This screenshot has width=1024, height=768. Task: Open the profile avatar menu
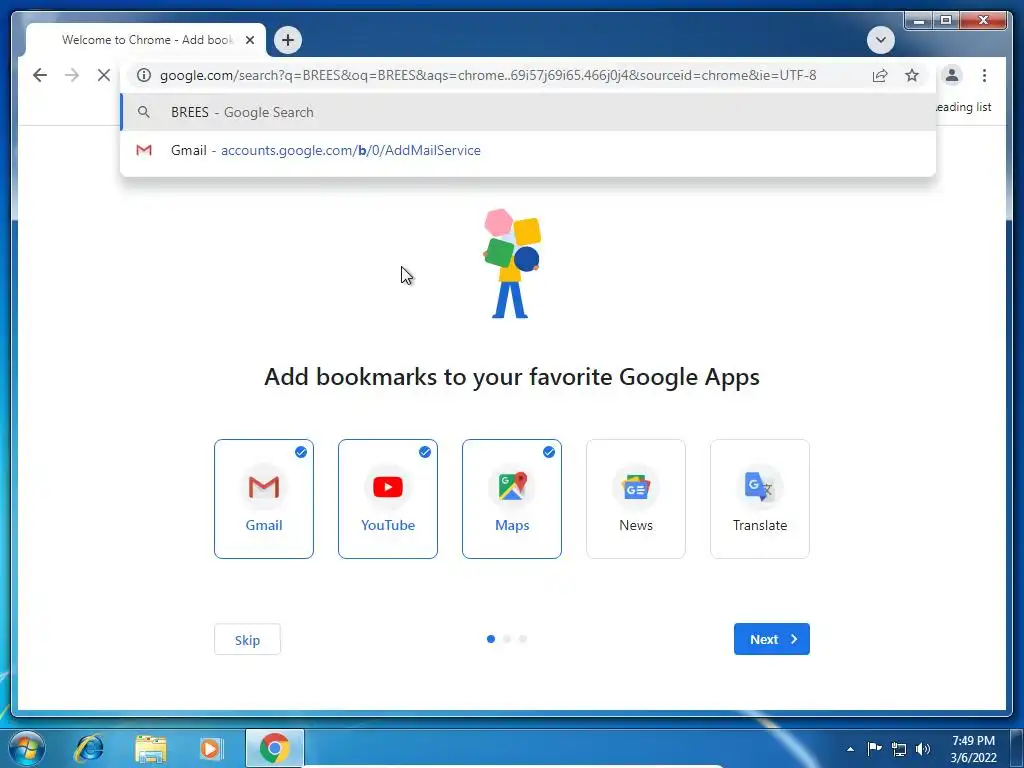pos(952,75)
